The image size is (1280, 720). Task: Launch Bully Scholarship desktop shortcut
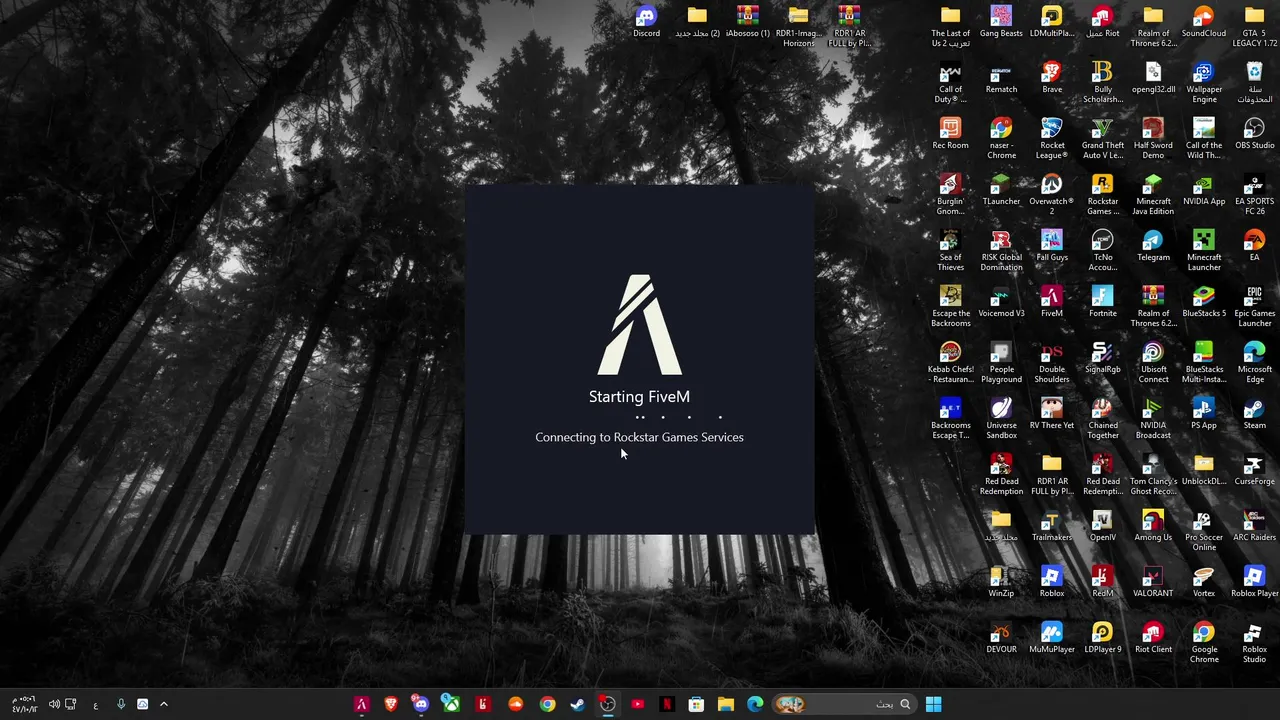coord(1102,82)
